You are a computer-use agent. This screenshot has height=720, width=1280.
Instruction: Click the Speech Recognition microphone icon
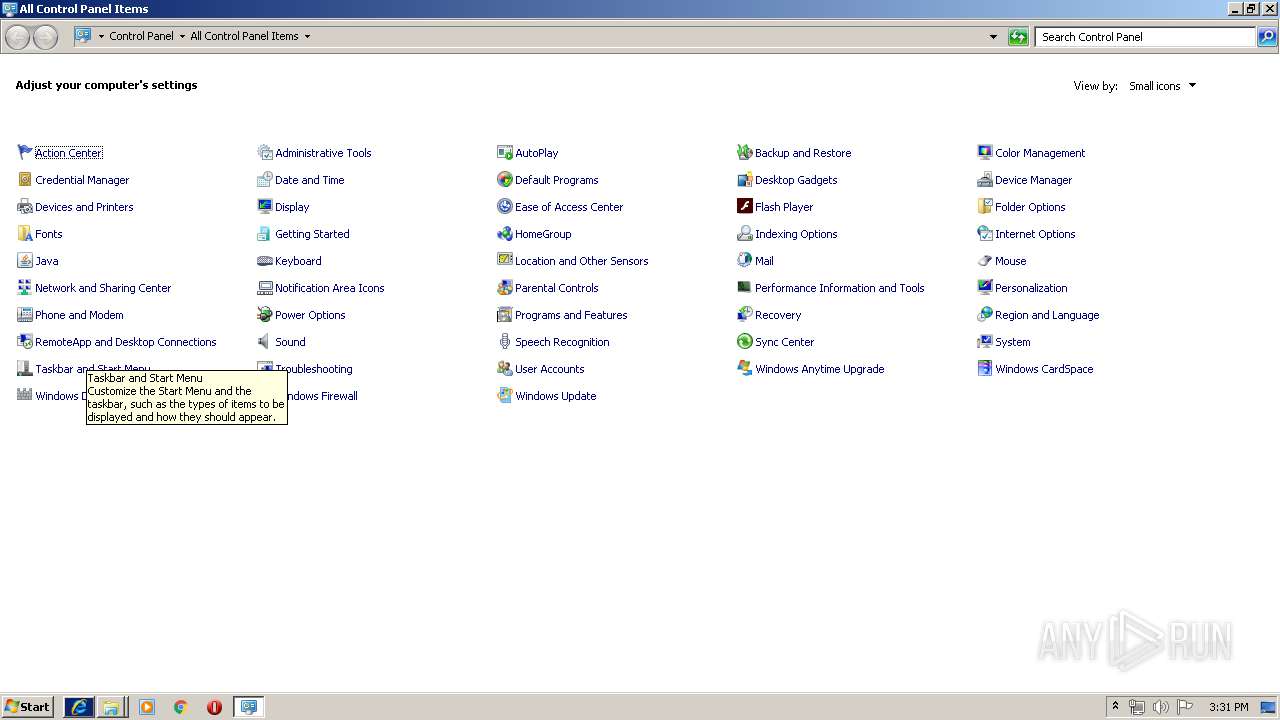click(505, 342)
